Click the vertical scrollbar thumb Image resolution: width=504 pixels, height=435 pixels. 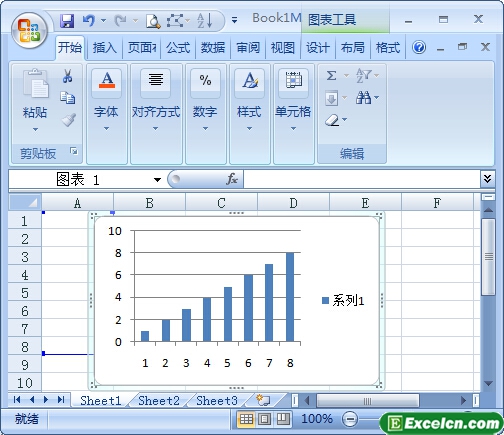[x=489, y=256]
